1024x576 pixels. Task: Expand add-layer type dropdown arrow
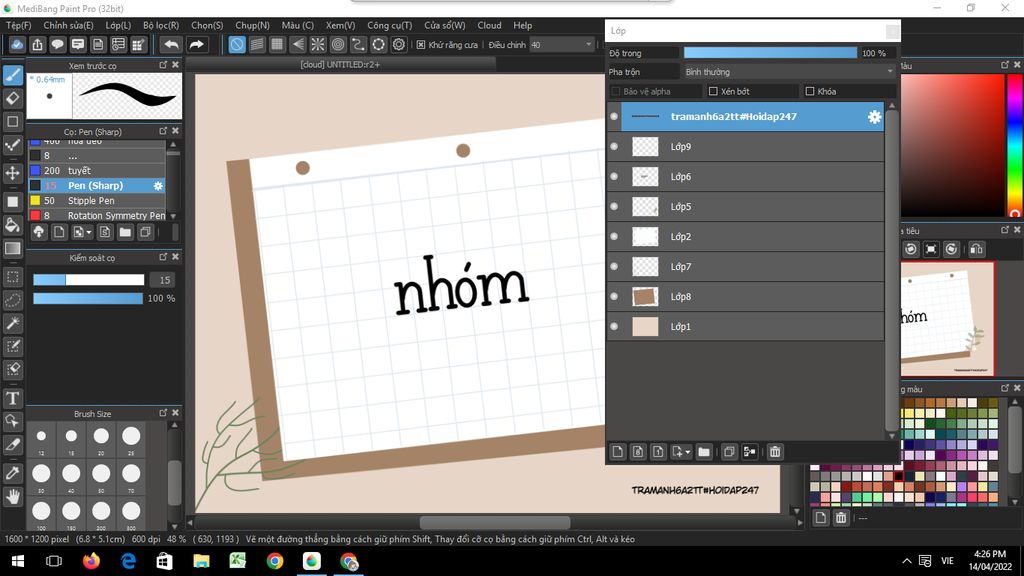[x=688, y=452]
